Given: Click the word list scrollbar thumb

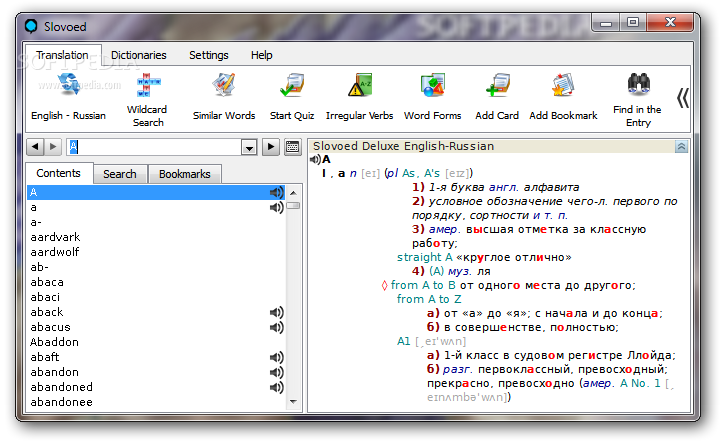Looking at the screenshot, I should coord(293,206).
